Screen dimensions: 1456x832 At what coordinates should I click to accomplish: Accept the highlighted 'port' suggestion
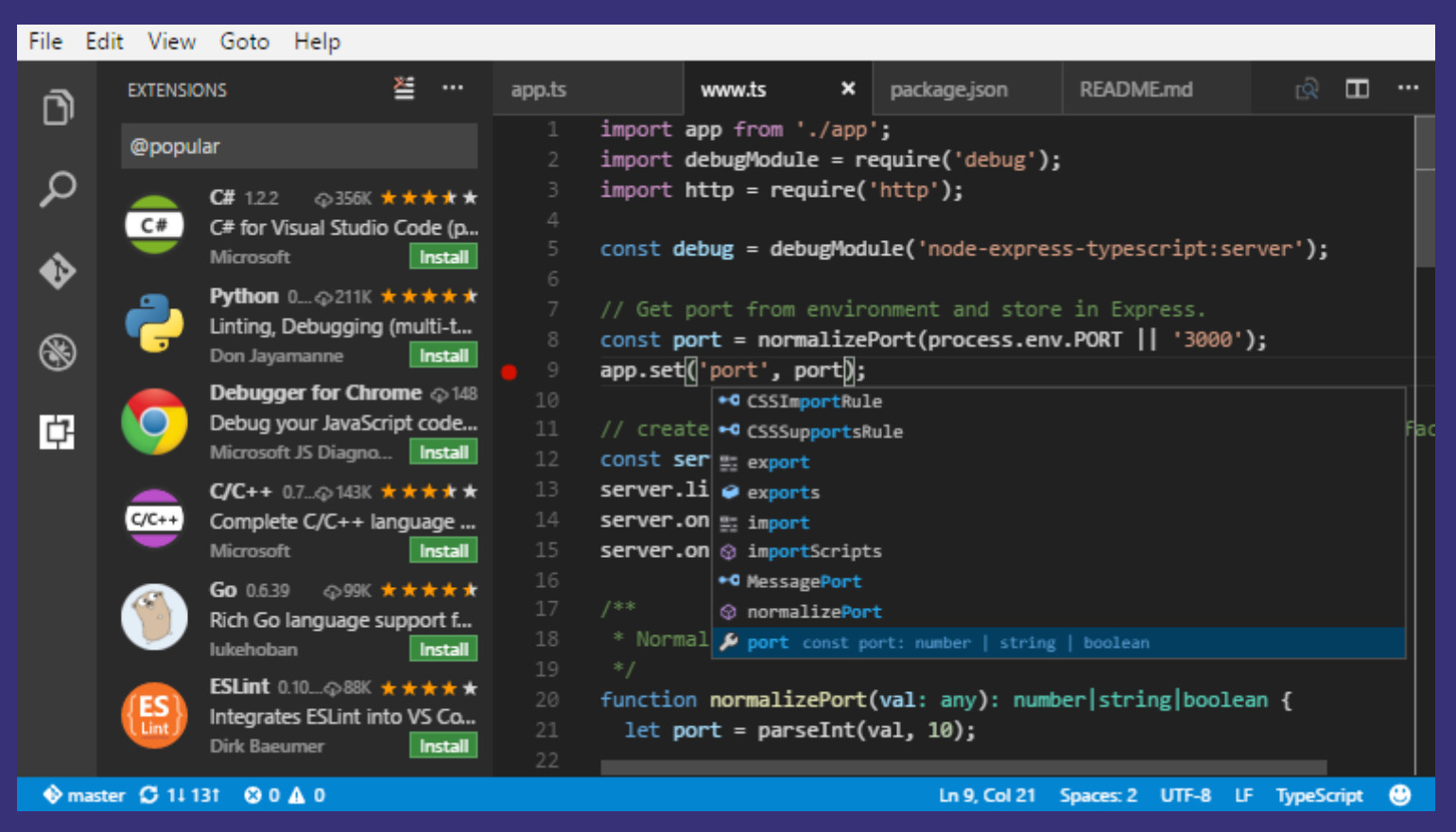click(x=1058, y=643)
